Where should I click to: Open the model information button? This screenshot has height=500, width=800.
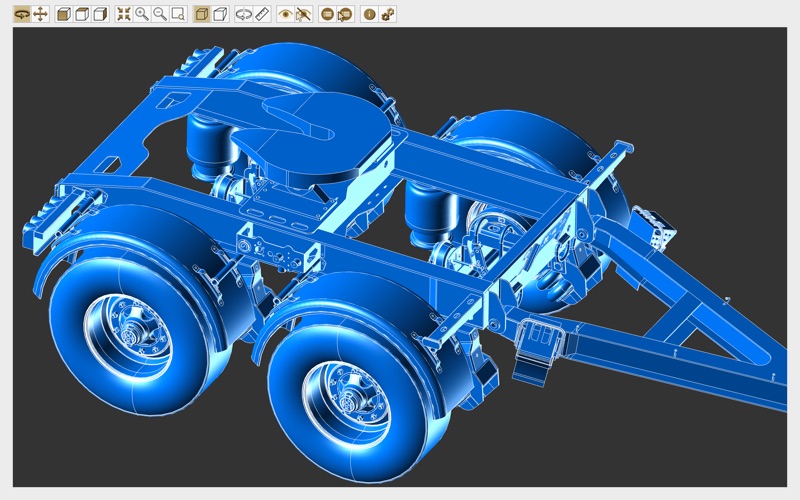click(x=369, y=14)
